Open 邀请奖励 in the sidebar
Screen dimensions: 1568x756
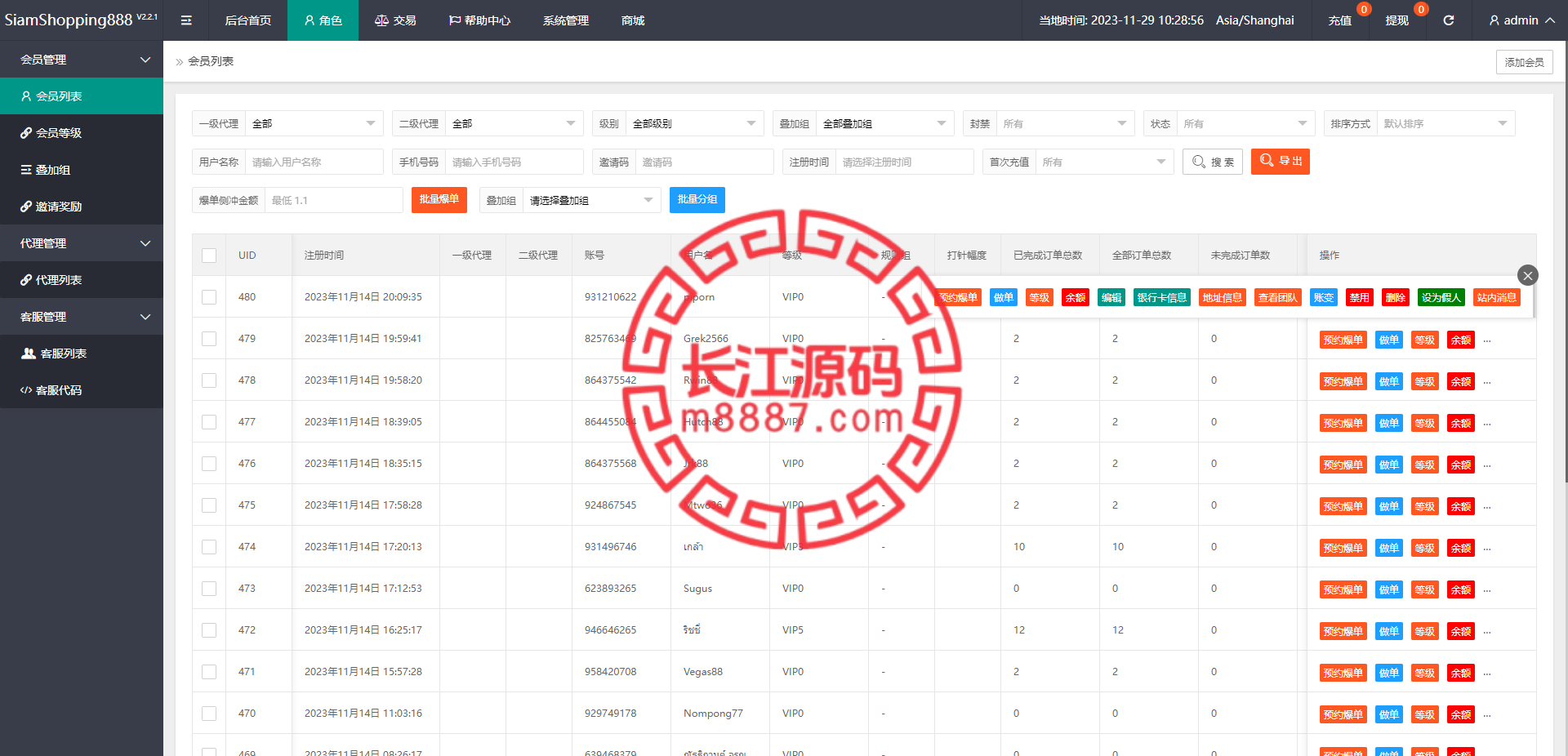[x=82, y=207]
